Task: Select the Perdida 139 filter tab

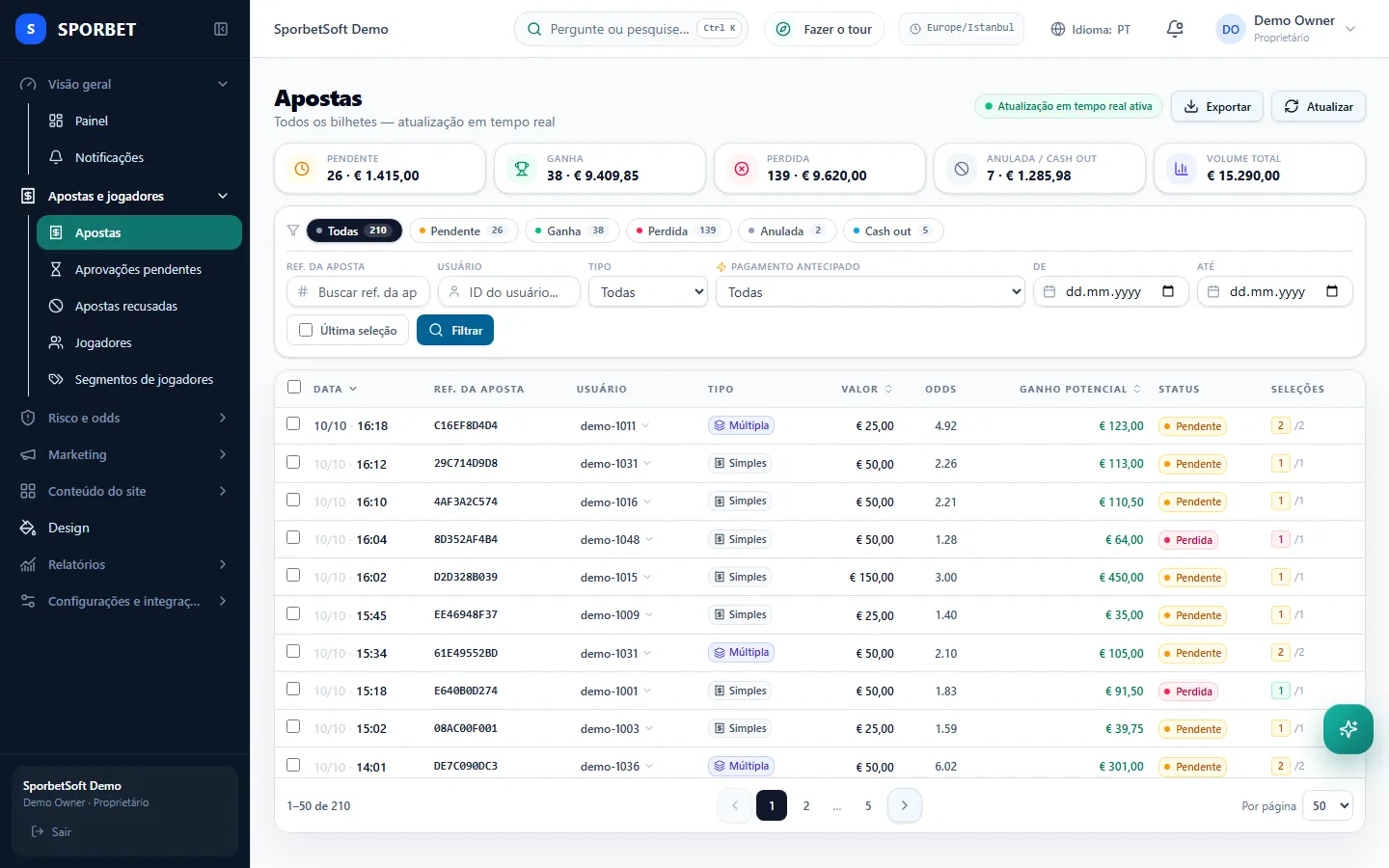Action: pyautogui.click(x=678, y=231)
